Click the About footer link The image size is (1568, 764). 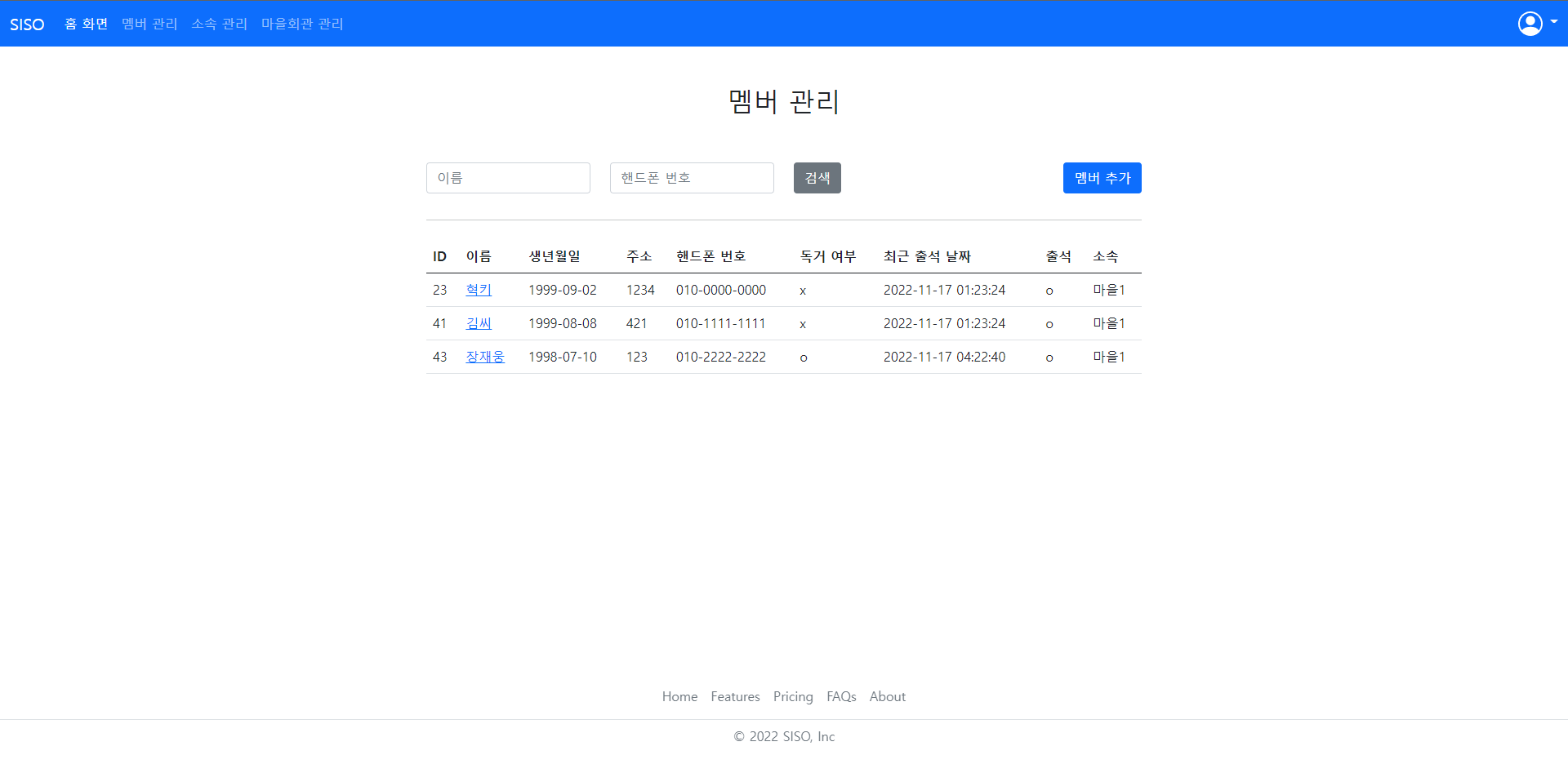887,696
